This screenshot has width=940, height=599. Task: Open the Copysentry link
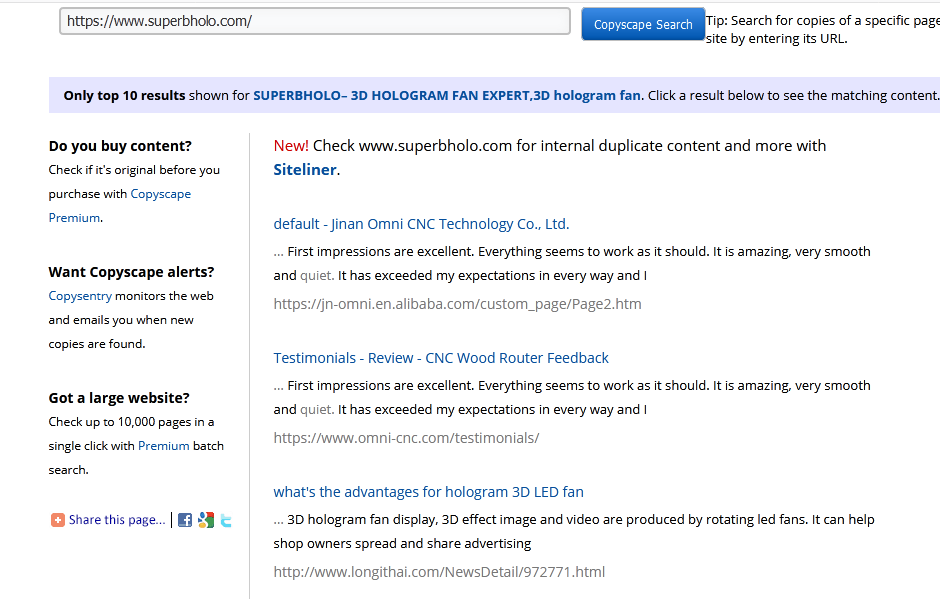click(x=80, y=296)
